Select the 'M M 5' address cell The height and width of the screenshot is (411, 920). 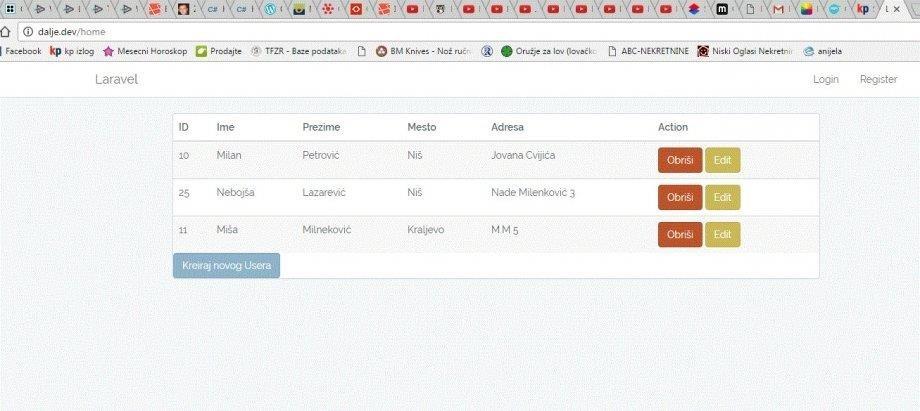click(505, 230)
